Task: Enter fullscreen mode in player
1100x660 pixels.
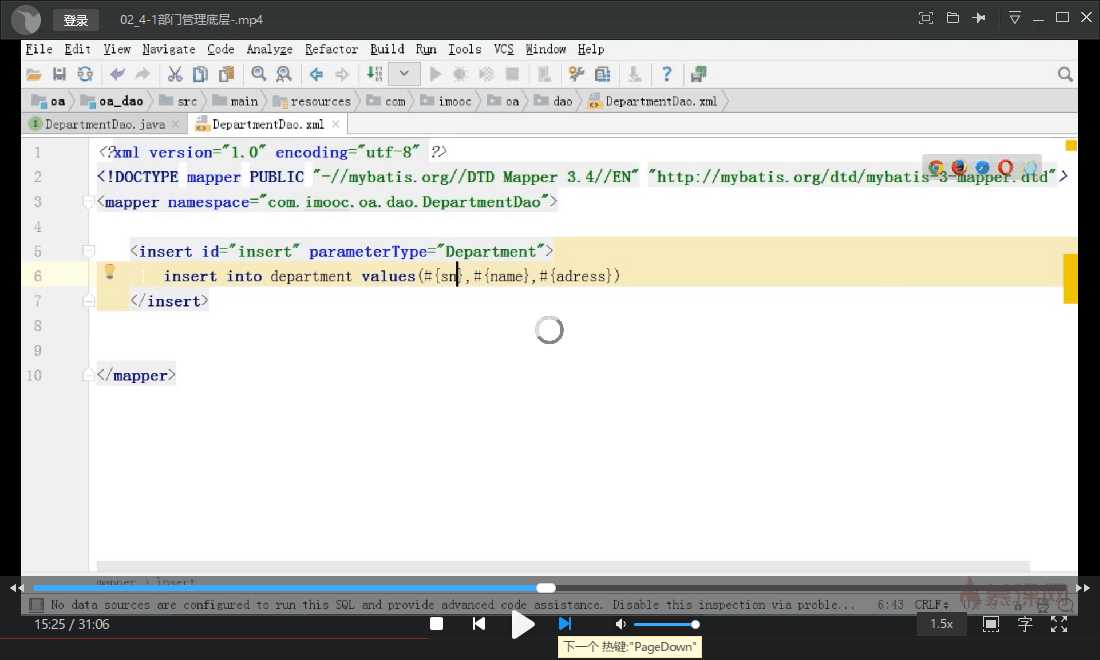Action: tap(1059, 624)
